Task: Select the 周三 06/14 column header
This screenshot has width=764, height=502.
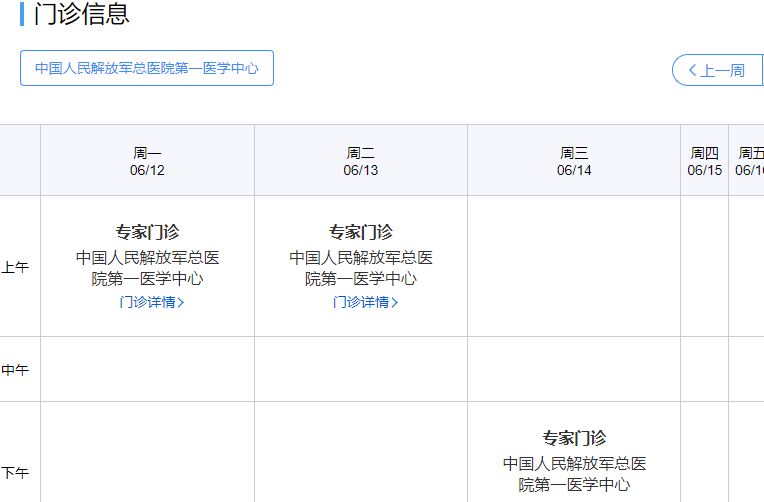Action: pos(574,161)
